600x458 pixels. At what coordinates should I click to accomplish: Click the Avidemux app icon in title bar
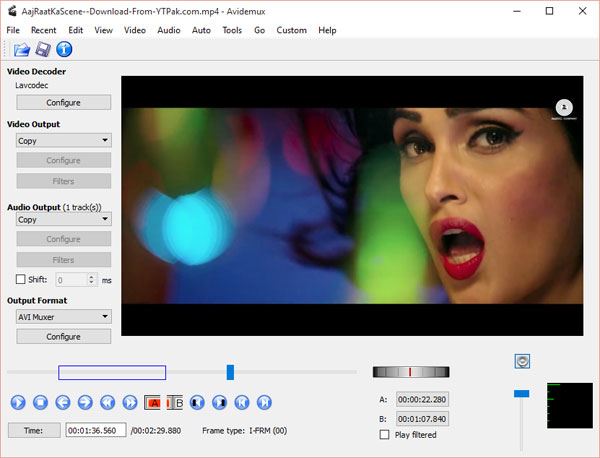pos(12,11)
